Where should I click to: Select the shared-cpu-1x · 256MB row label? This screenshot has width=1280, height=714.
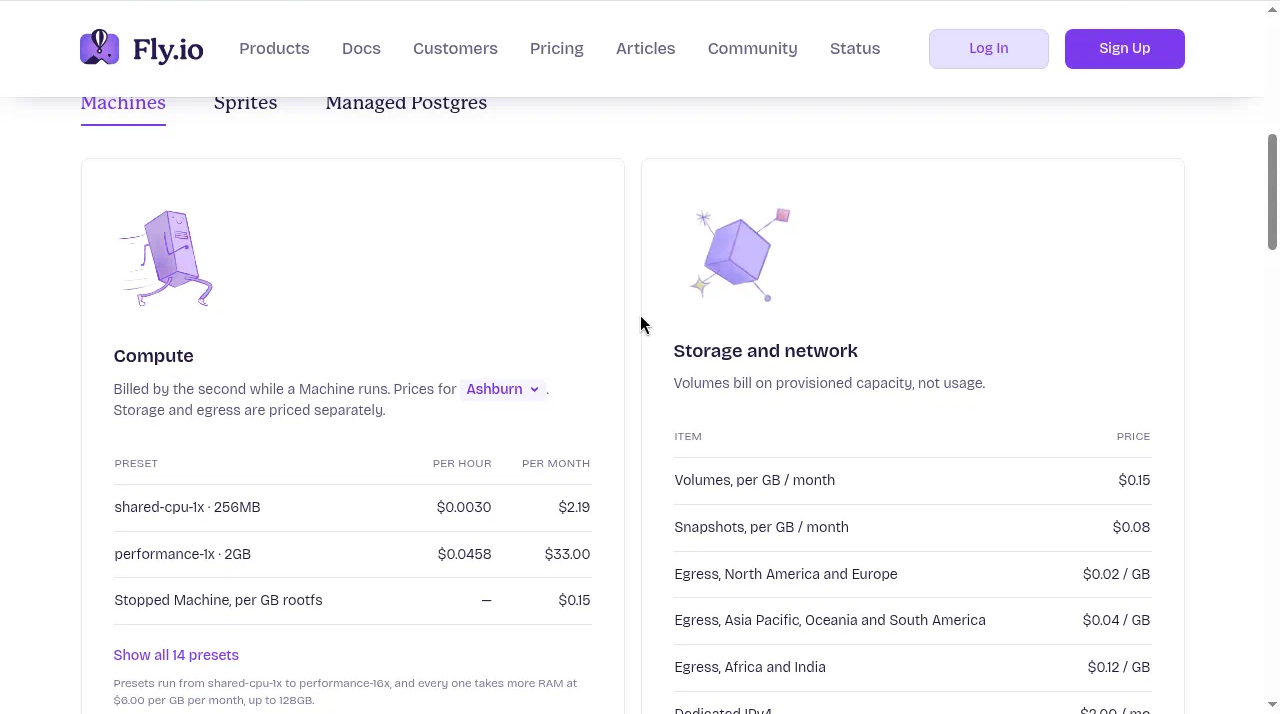(x=187, y=507)
